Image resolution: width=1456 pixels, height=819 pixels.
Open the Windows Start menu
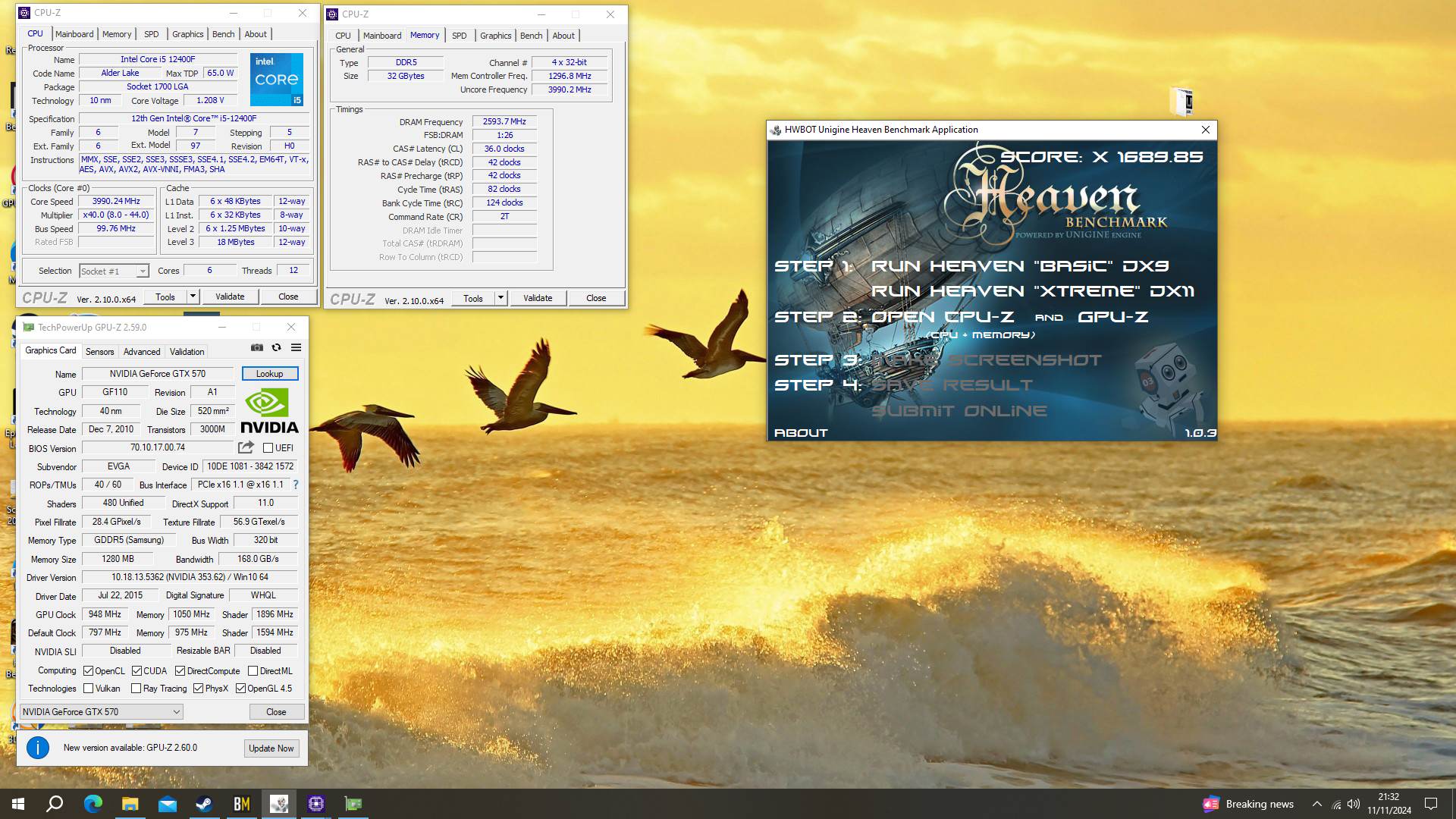click(18, 804)
